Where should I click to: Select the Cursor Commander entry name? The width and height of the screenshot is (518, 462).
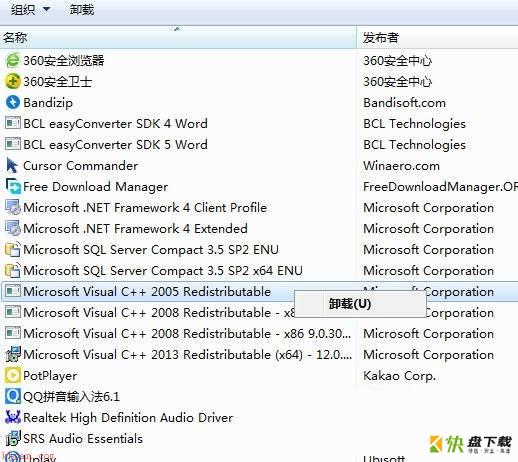(x=80, y=166)
